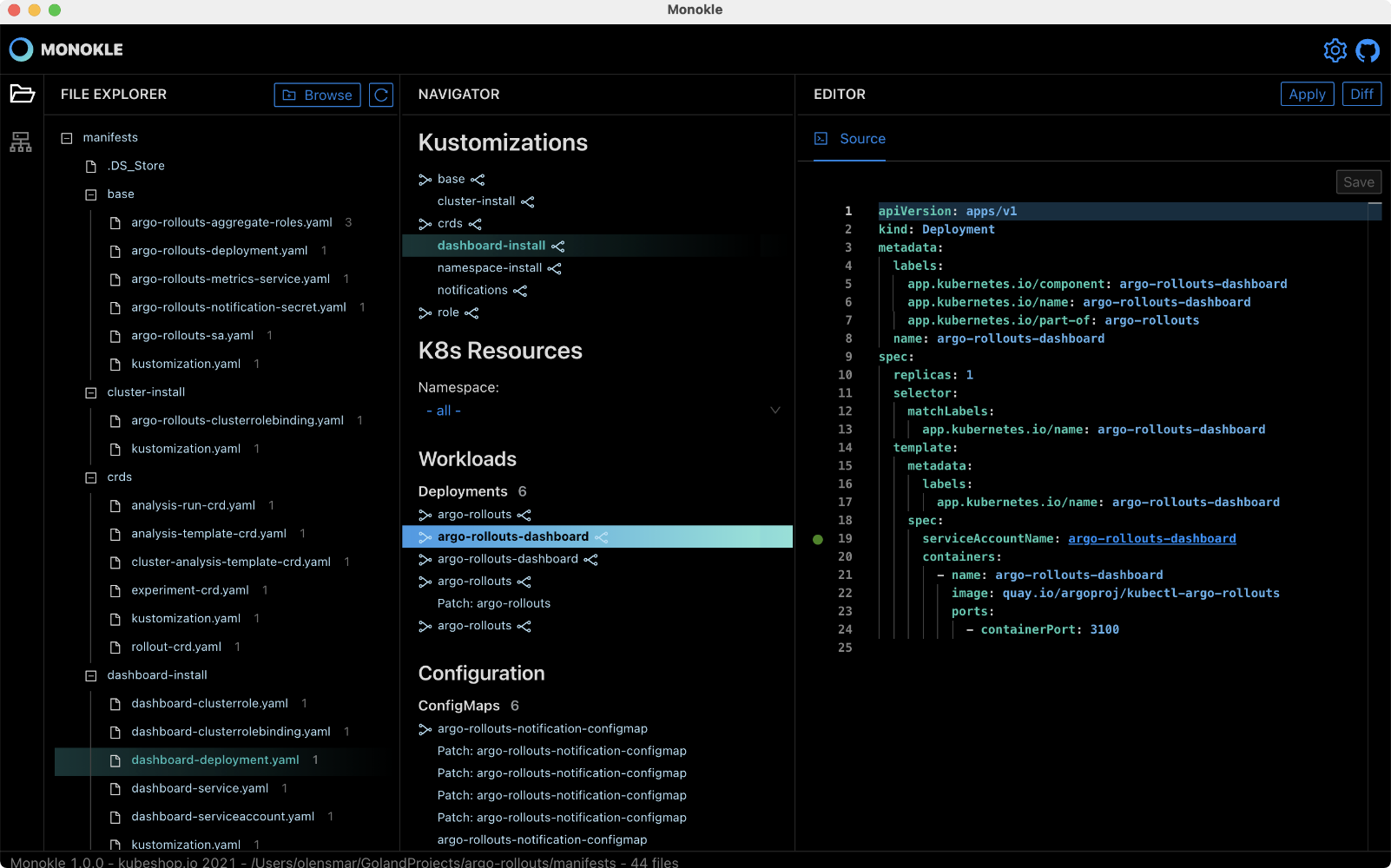Image resolution: width=1391 pixels, height=868 pixels.
Task: Select dashboard-clusterrolebinding.yaml file
Action: point(230,732)
